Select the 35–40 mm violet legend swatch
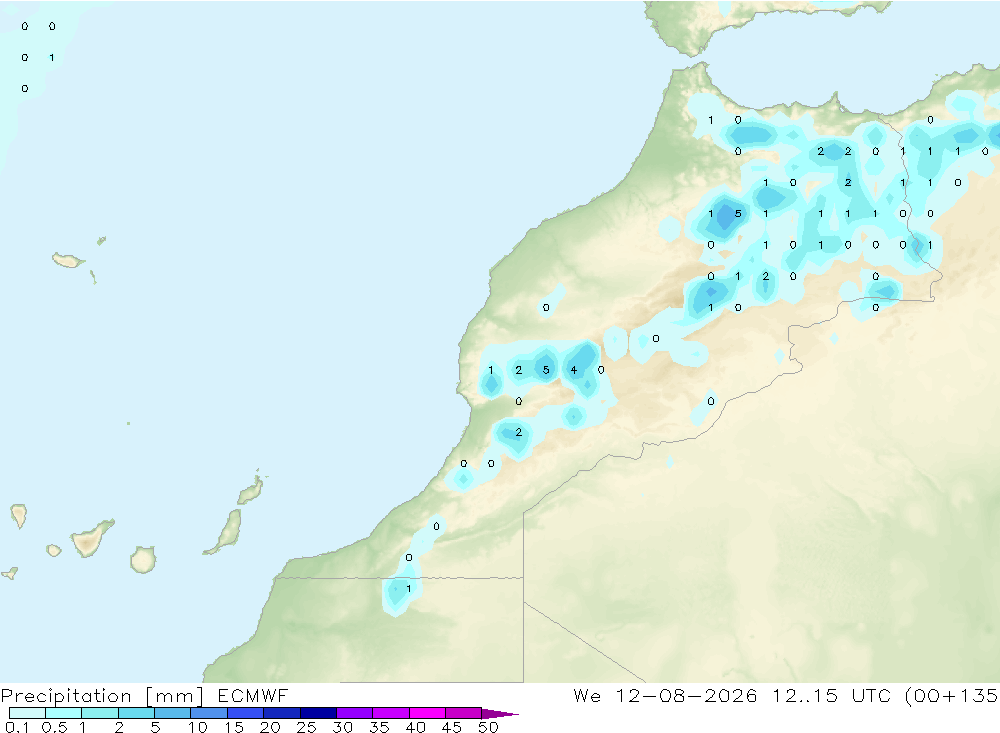The width and height of the screenshot is (1000, 733). 390,713
